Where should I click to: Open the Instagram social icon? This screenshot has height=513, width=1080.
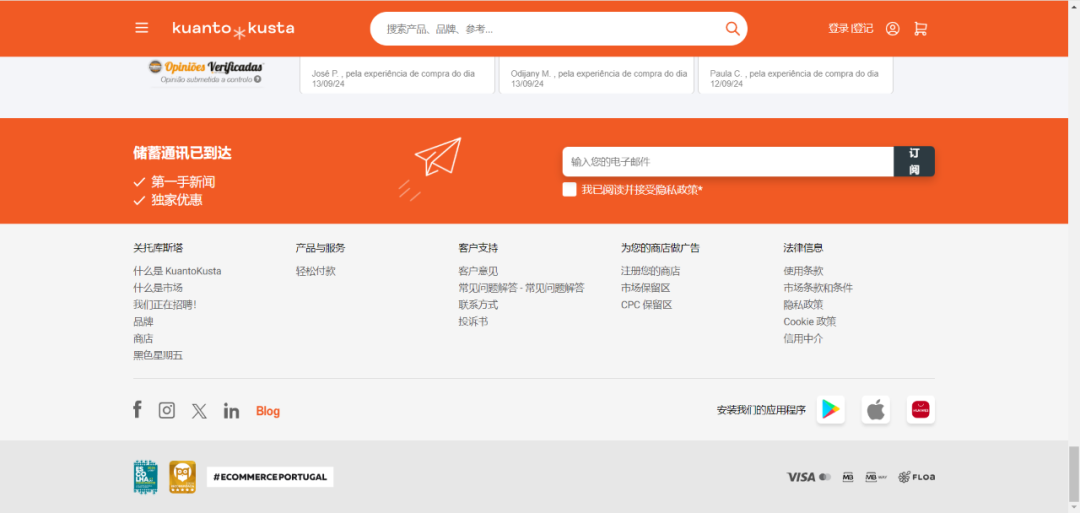[167, 410]
